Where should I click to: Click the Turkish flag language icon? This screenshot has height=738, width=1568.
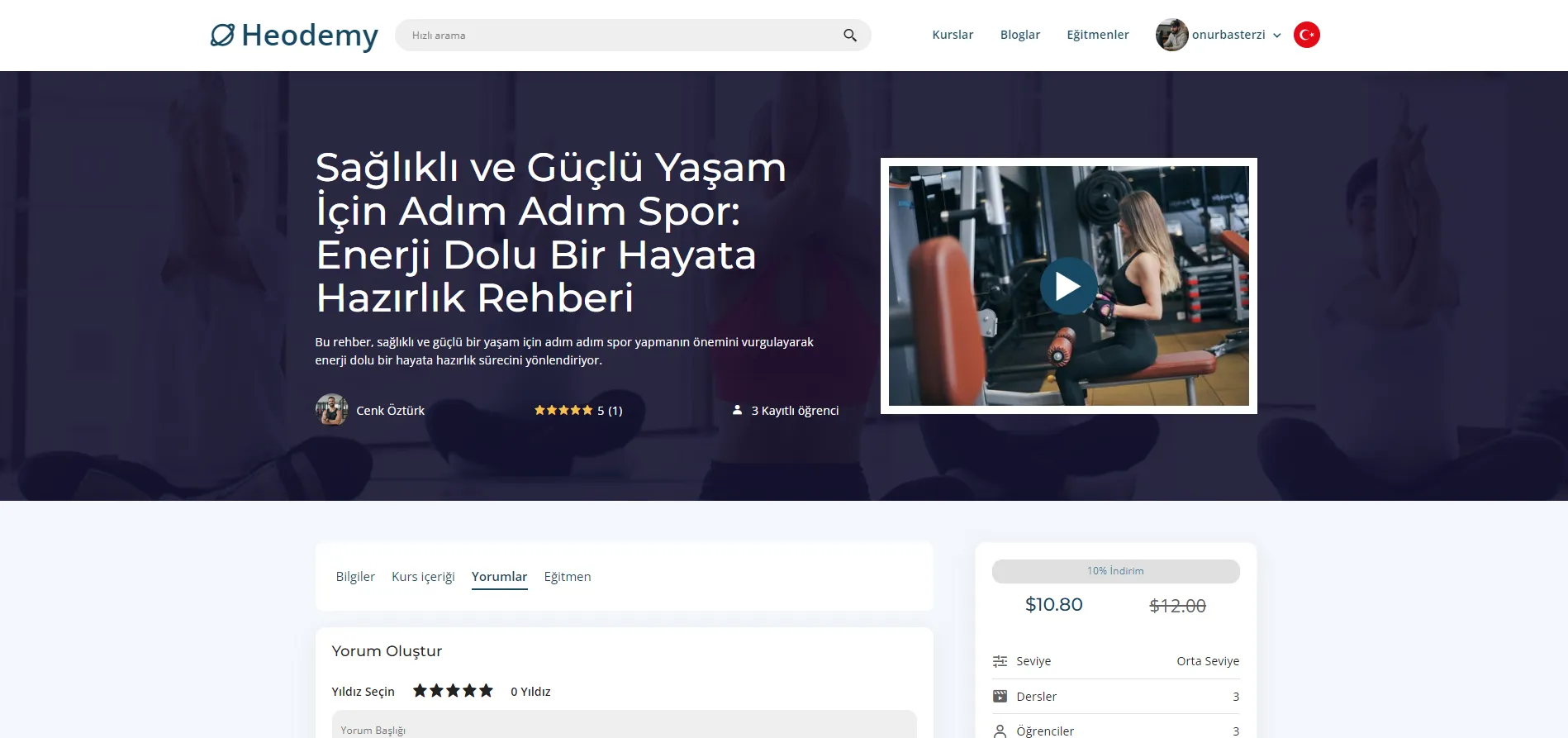(x=1306, y=35)
